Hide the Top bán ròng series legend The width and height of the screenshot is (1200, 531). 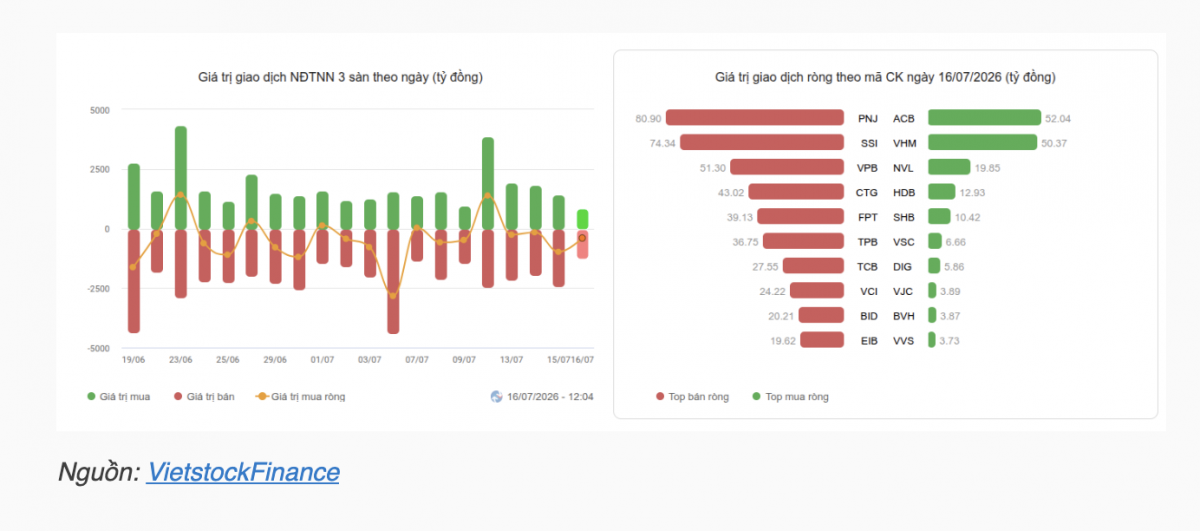click(692, 397)
